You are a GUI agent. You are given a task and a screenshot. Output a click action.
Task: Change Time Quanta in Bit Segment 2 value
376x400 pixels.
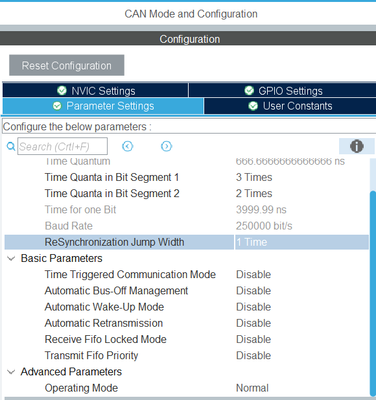click(x=254, y=193)
